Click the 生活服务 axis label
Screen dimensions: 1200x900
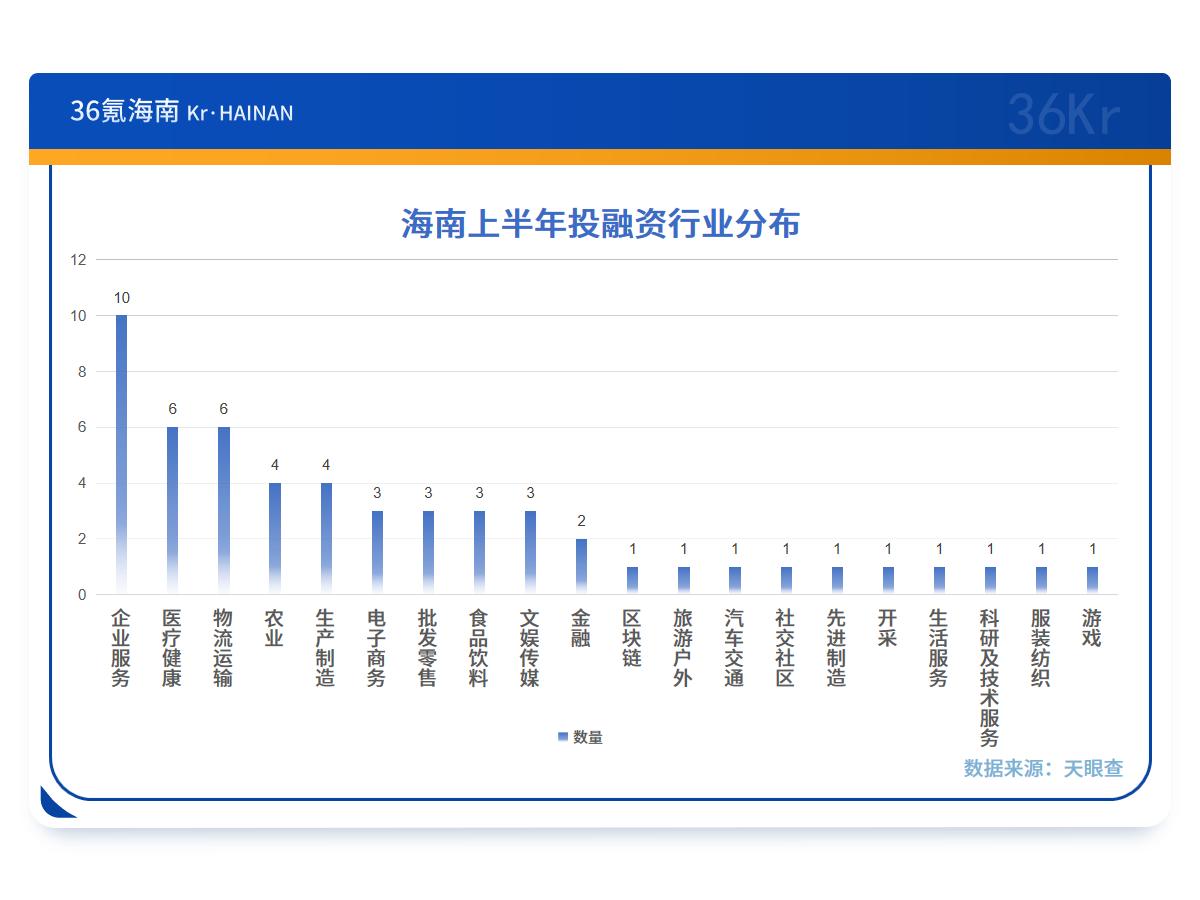939,648
